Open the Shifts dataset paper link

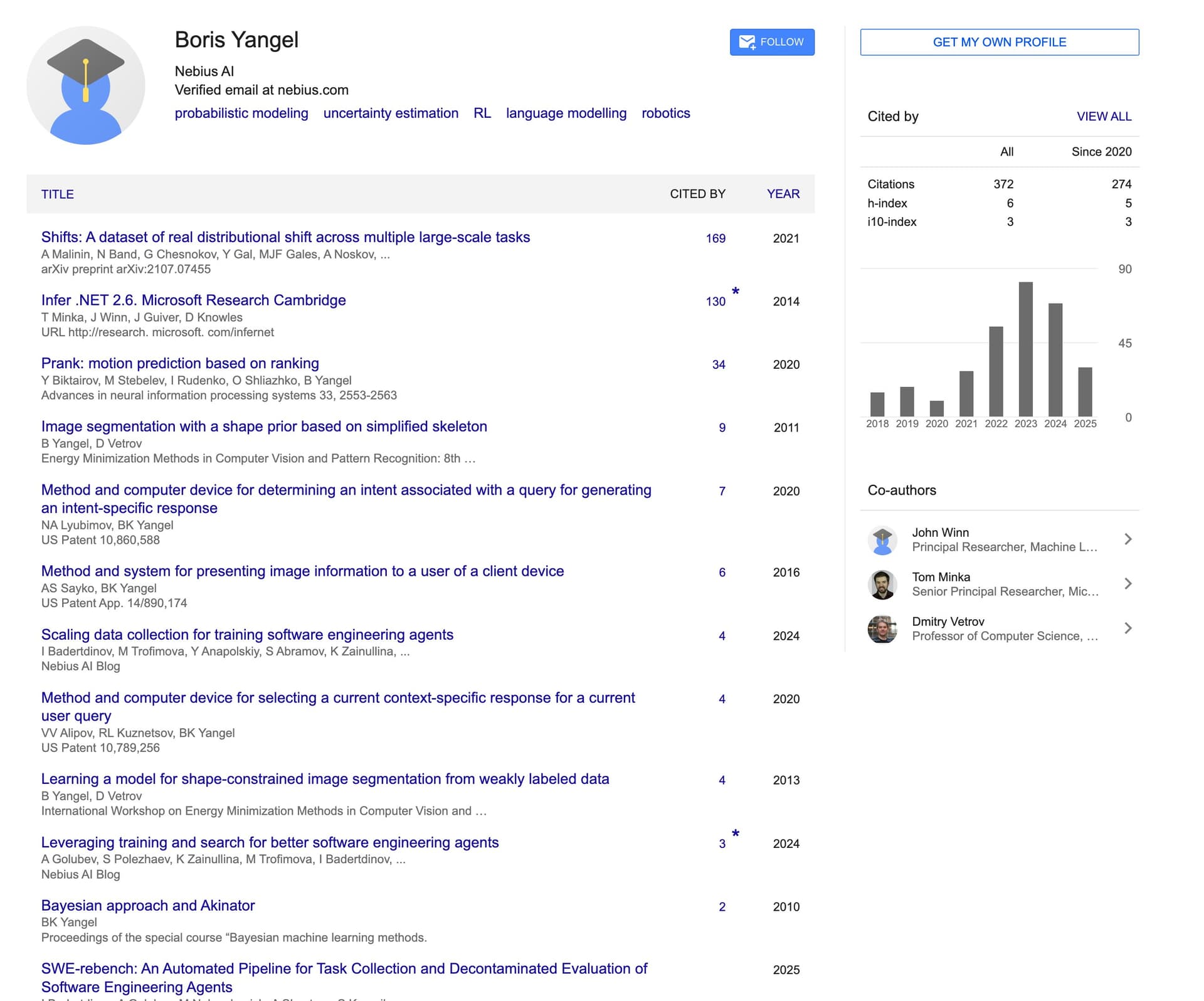coord(285,237)
